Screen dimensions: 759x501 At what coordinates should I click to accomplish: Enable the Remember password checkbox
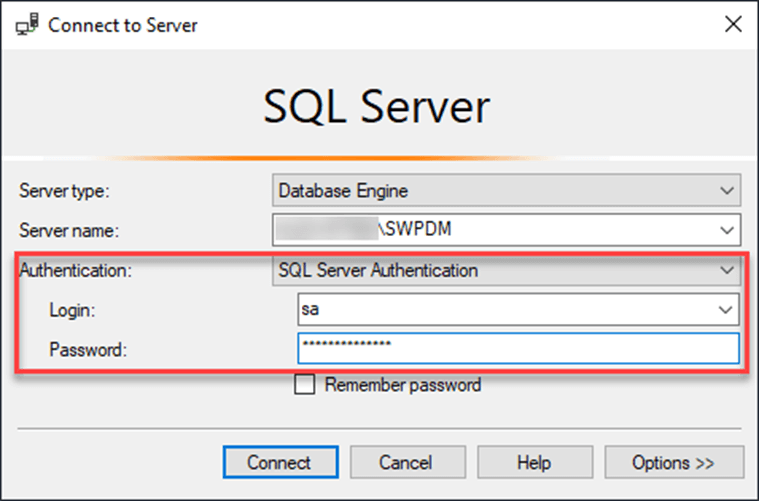[x=304, y=385]
